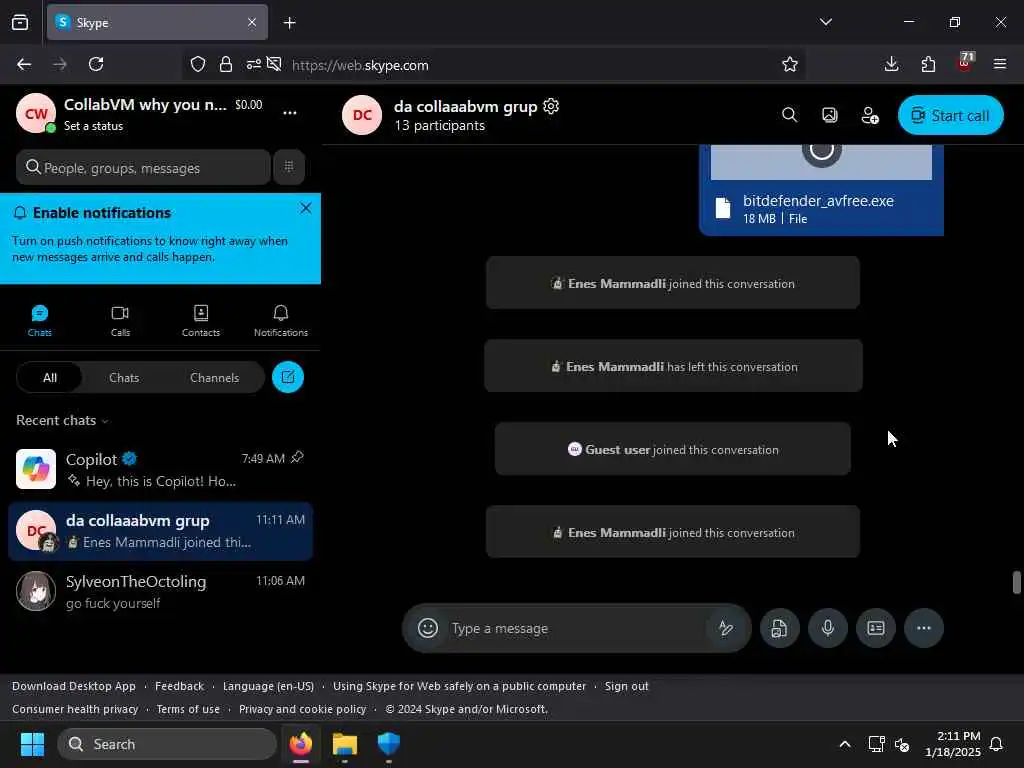
Task: Click the $0.00 Skype credit balance
Action: [x=249, y=104]
